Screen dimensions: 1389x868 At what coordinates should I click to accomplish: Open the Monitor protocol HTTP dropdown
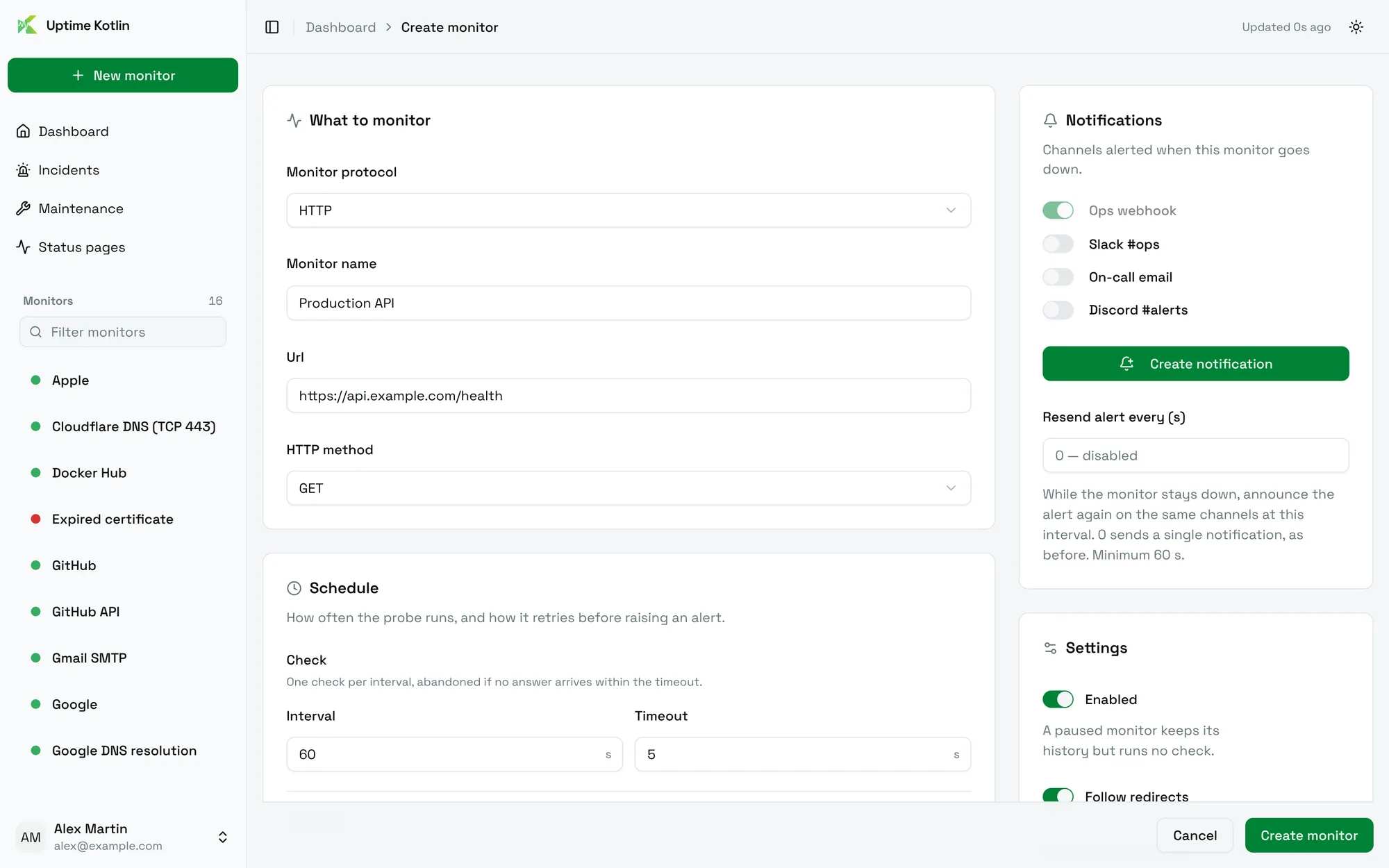coord(629,210)
